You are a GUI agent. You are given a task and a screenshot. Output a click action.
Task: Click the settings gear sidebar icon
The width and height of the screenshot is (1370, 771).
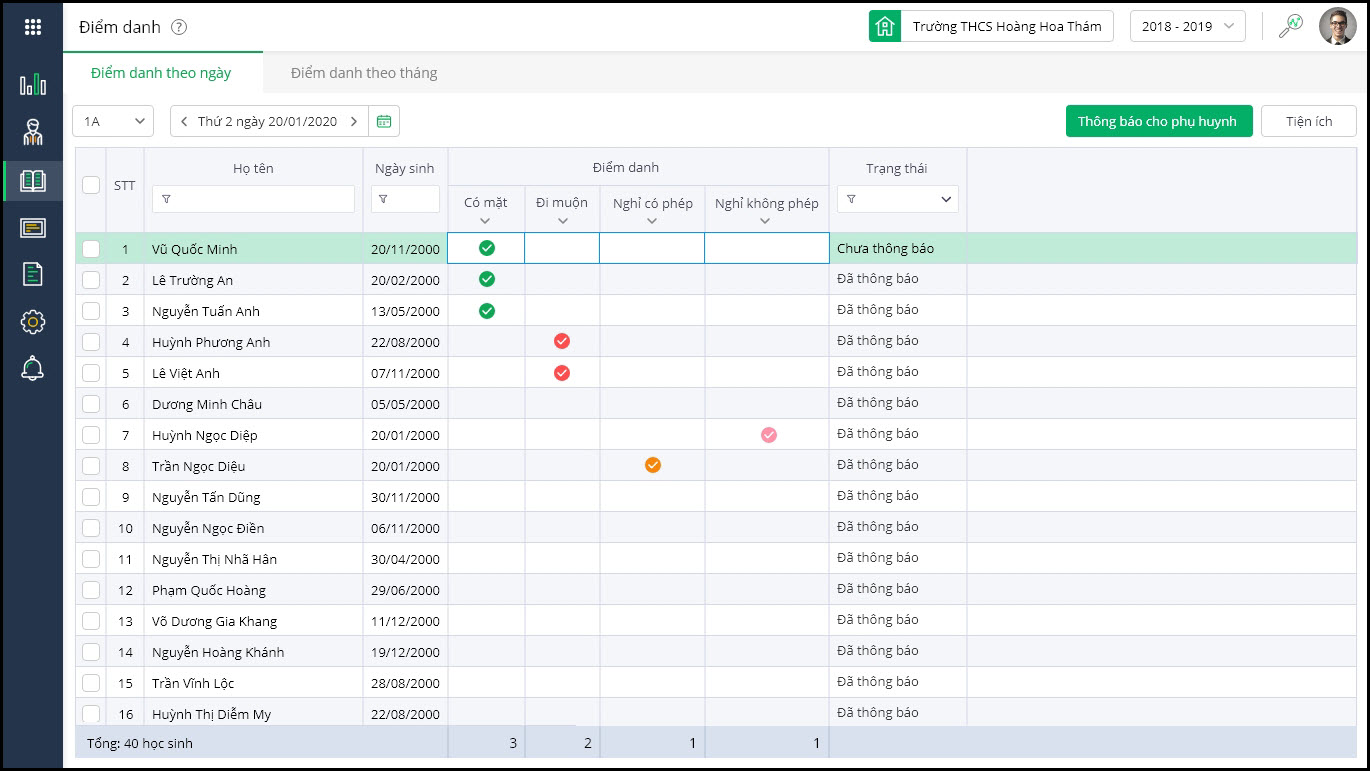click(x=32, y=321)
